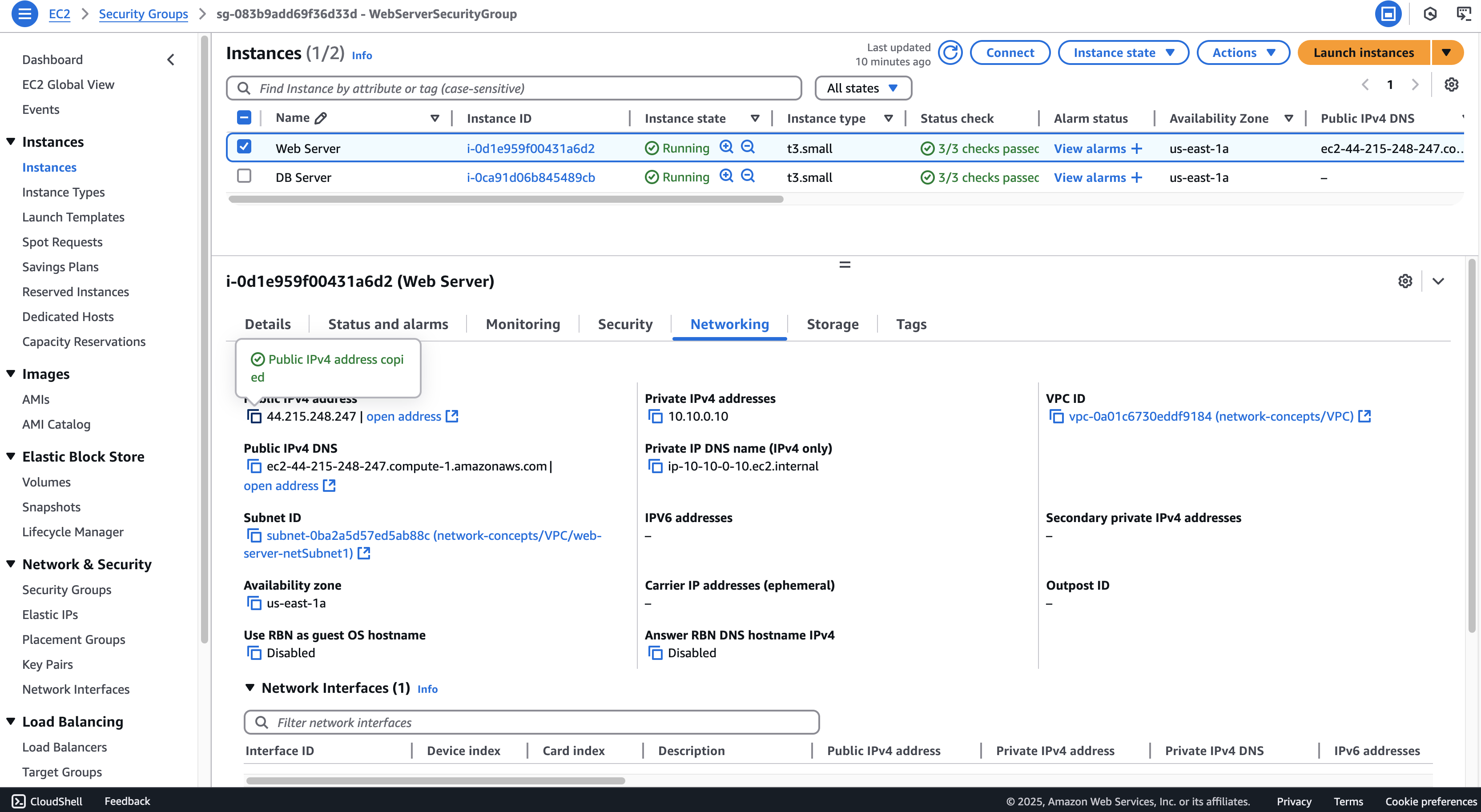Zoom out filter for DB Server state
This screenshot has width=1481, height=812.
[x=748, y=176]
